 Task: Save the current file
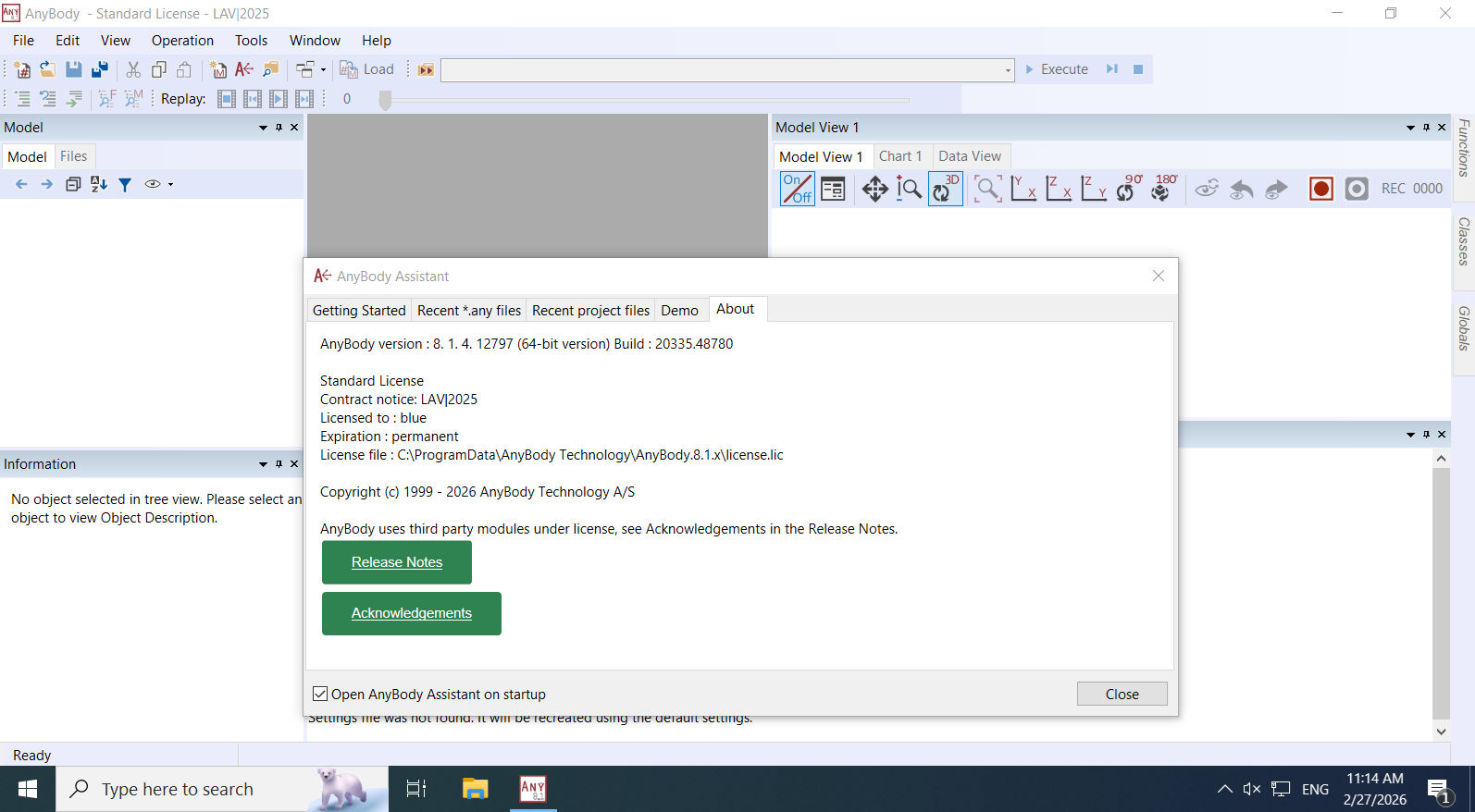(x=73, y=69)
